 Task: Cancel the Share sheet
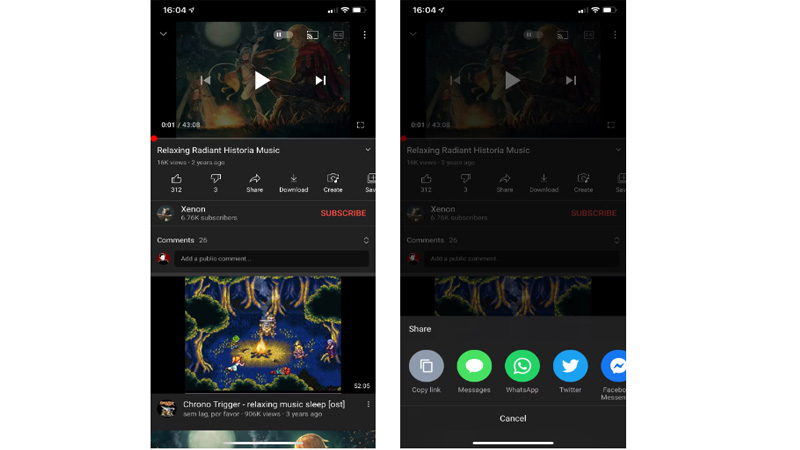coord(513,418)
